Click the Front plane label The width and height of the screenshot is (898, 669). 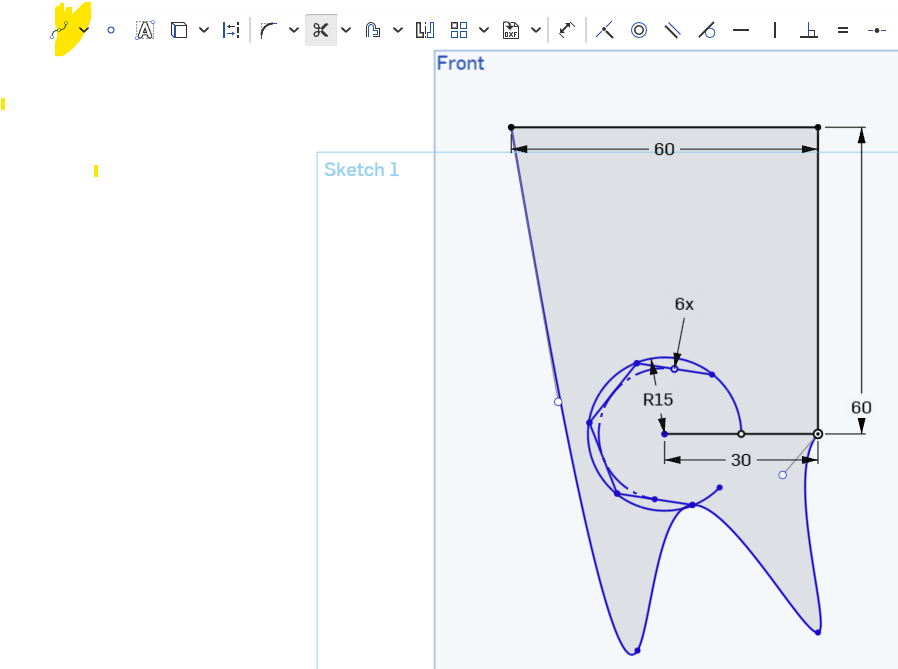460,63
